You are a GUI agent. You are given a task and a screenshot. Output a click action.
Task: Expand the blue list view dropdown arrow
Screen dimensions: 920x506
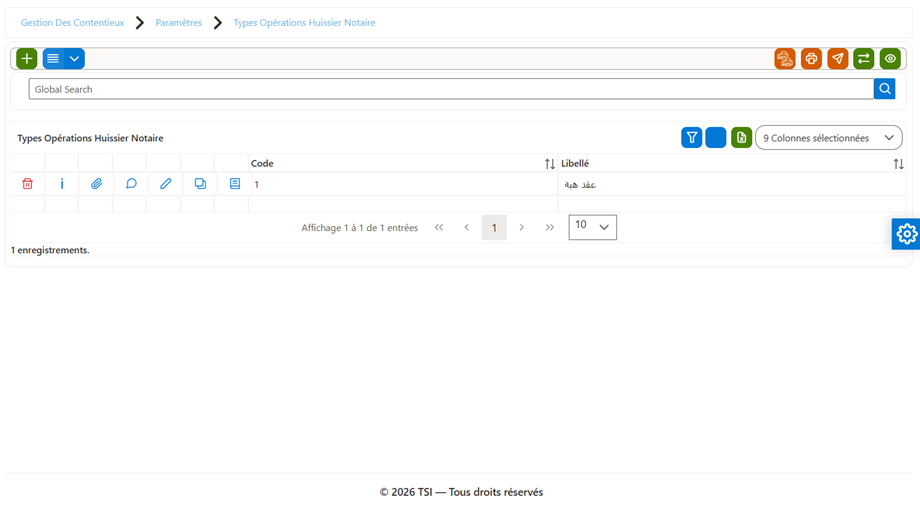tap(75, 59)
